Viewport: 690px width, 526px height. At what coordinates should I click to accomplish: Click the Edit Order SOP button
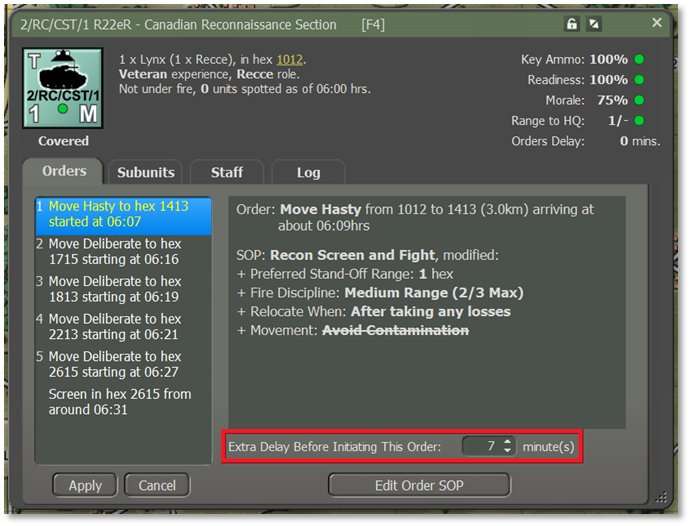tap(418, 485)
